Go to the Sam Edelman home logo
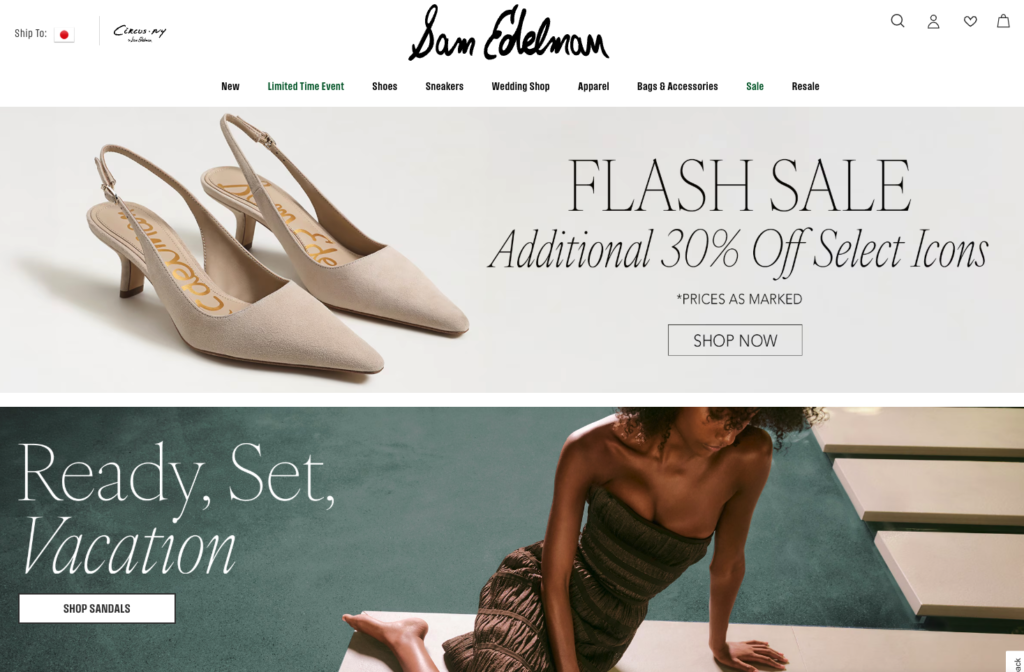 (x=509, y=33)
